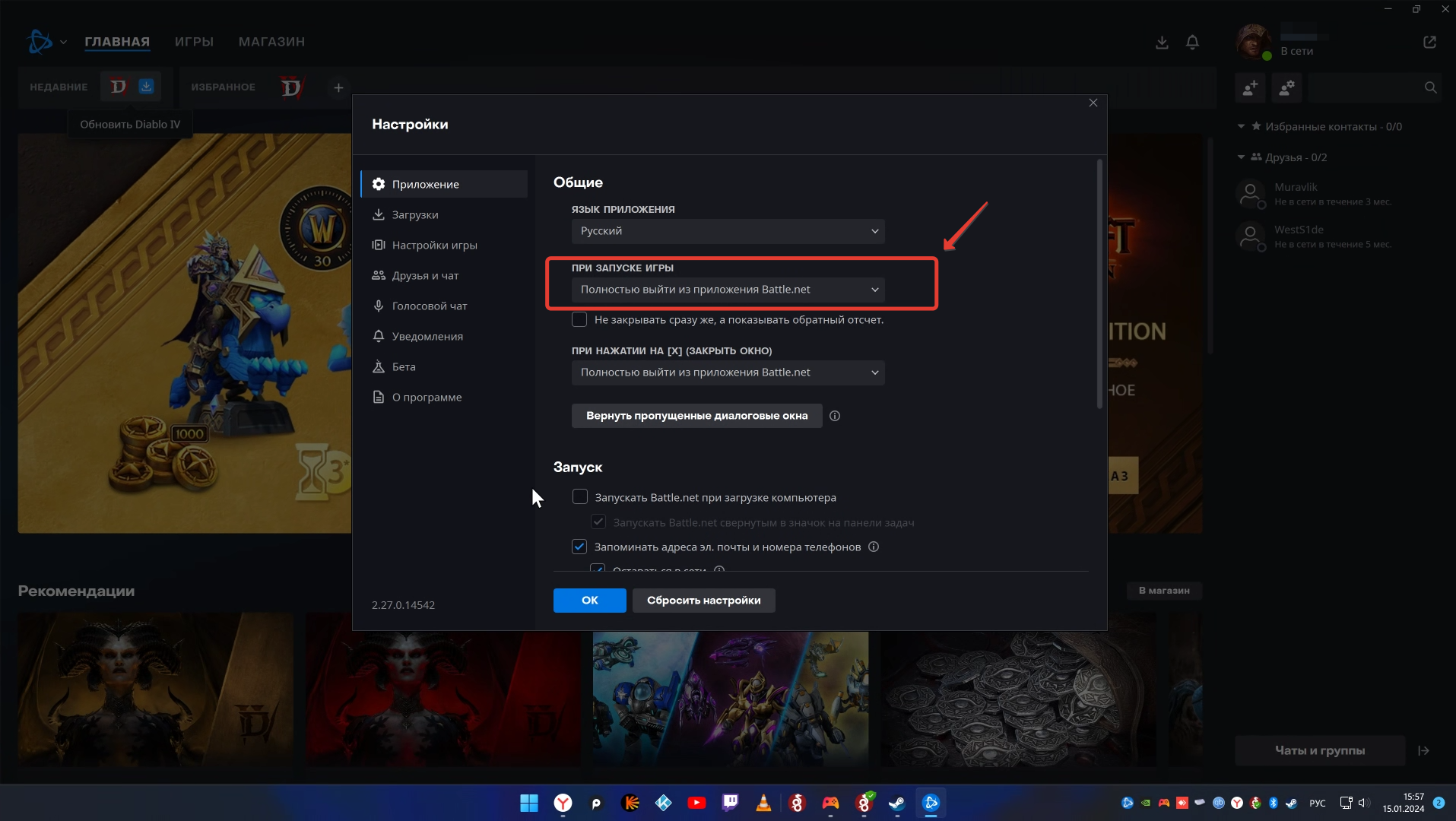The width and height of the screenshot is (1456, 821).
Task: Select the Downloads settings section
Action: pyautogui.click(x=444, y=215)
